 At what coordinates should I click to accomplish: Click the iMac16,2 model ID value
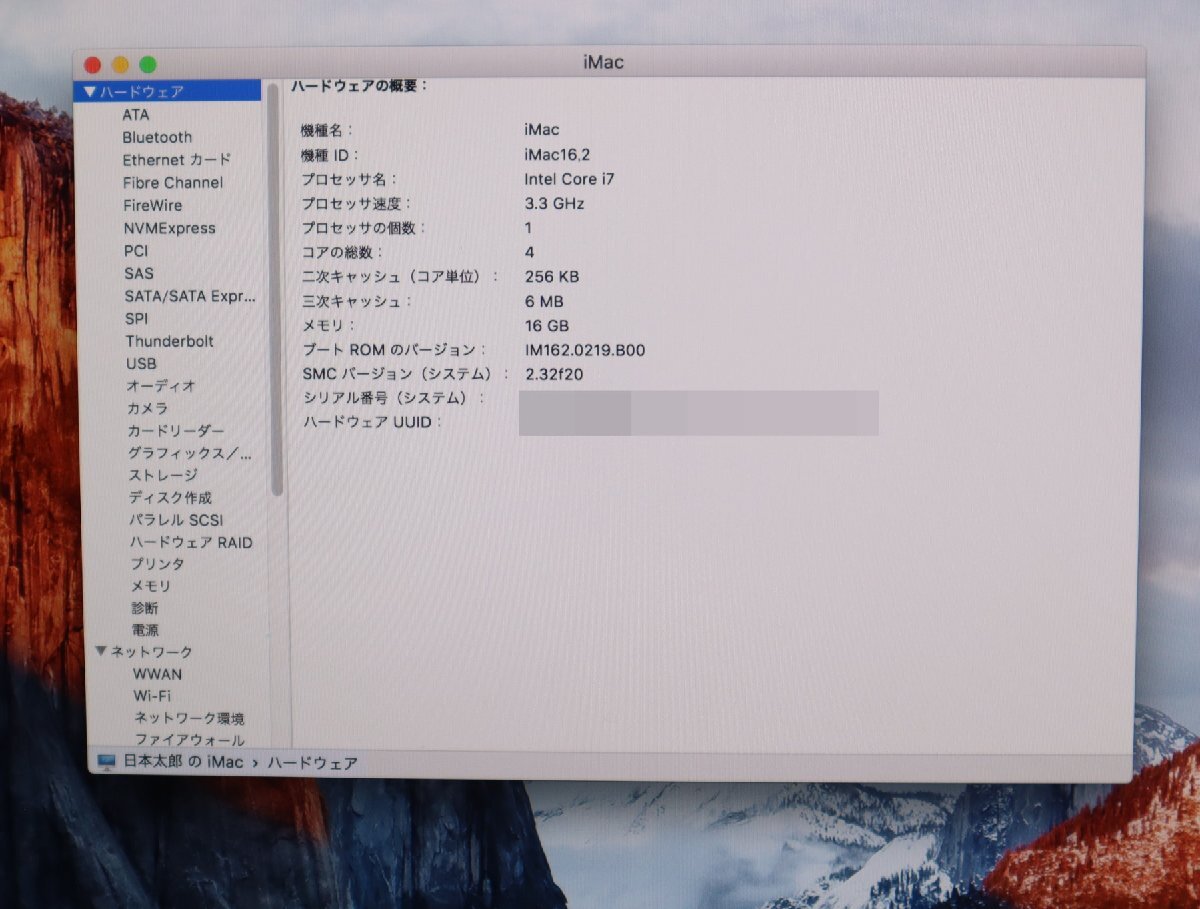coord(559,154)
